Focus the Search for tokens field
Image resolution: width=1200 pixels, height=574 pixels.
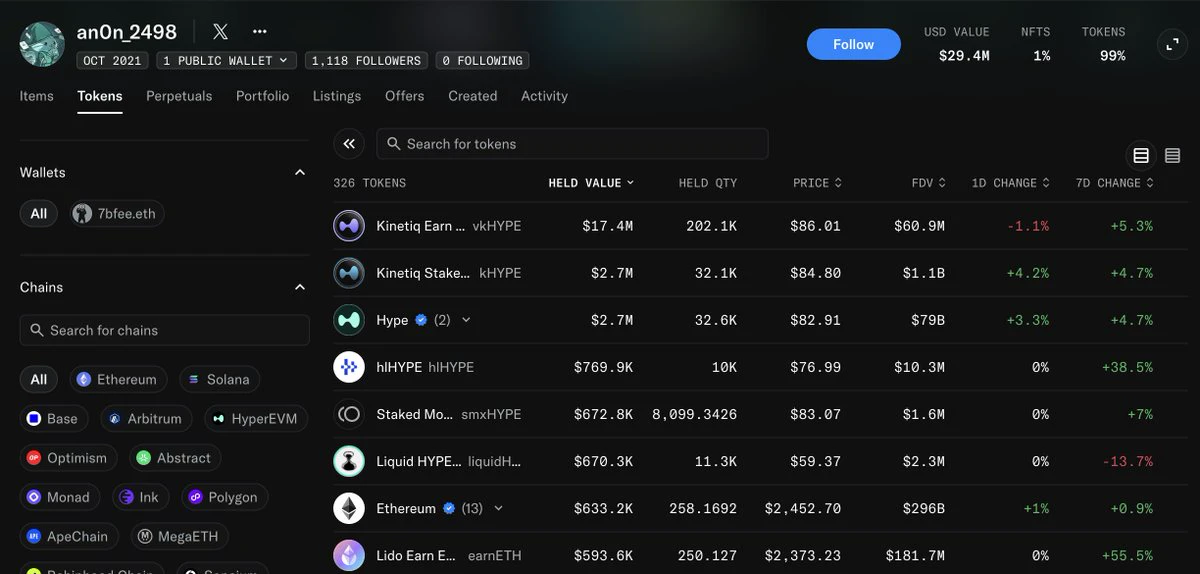pos(572,144)
